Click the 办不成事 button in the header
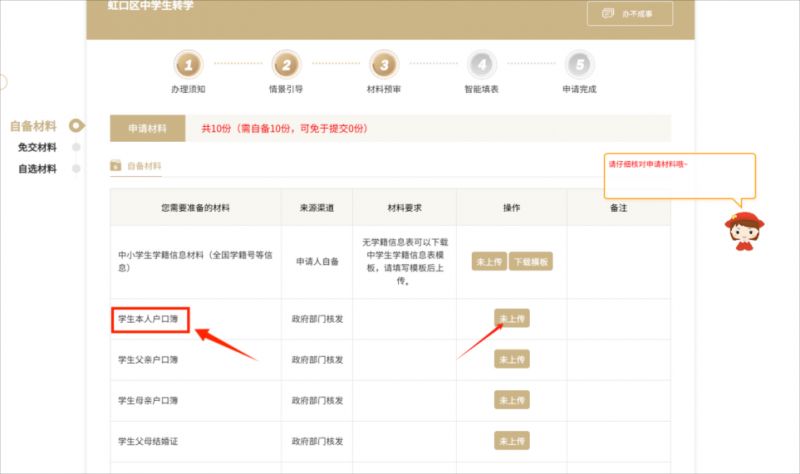 [630, 14]
